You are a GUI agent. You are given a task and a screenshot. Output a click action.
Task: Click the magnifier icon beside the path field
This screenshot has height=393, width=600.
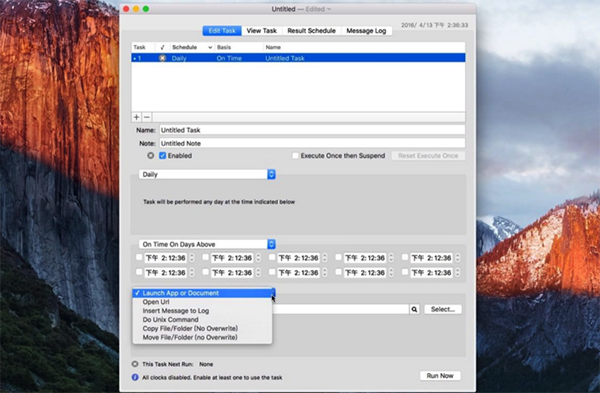414,309
